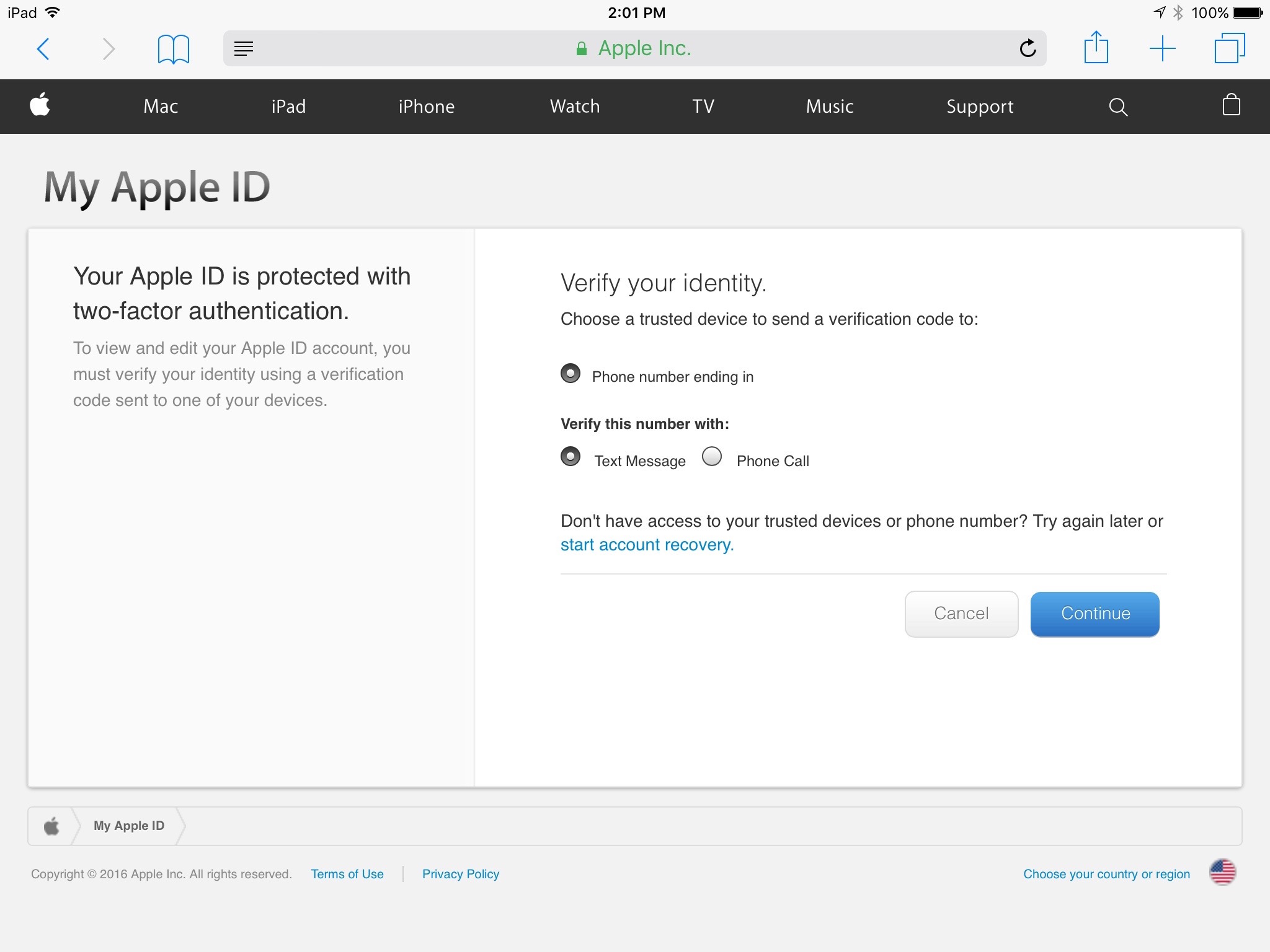The height and width of the screenshot is (952, 1270).
Task: Choose Text Message verification method
Action: (571, 457)
